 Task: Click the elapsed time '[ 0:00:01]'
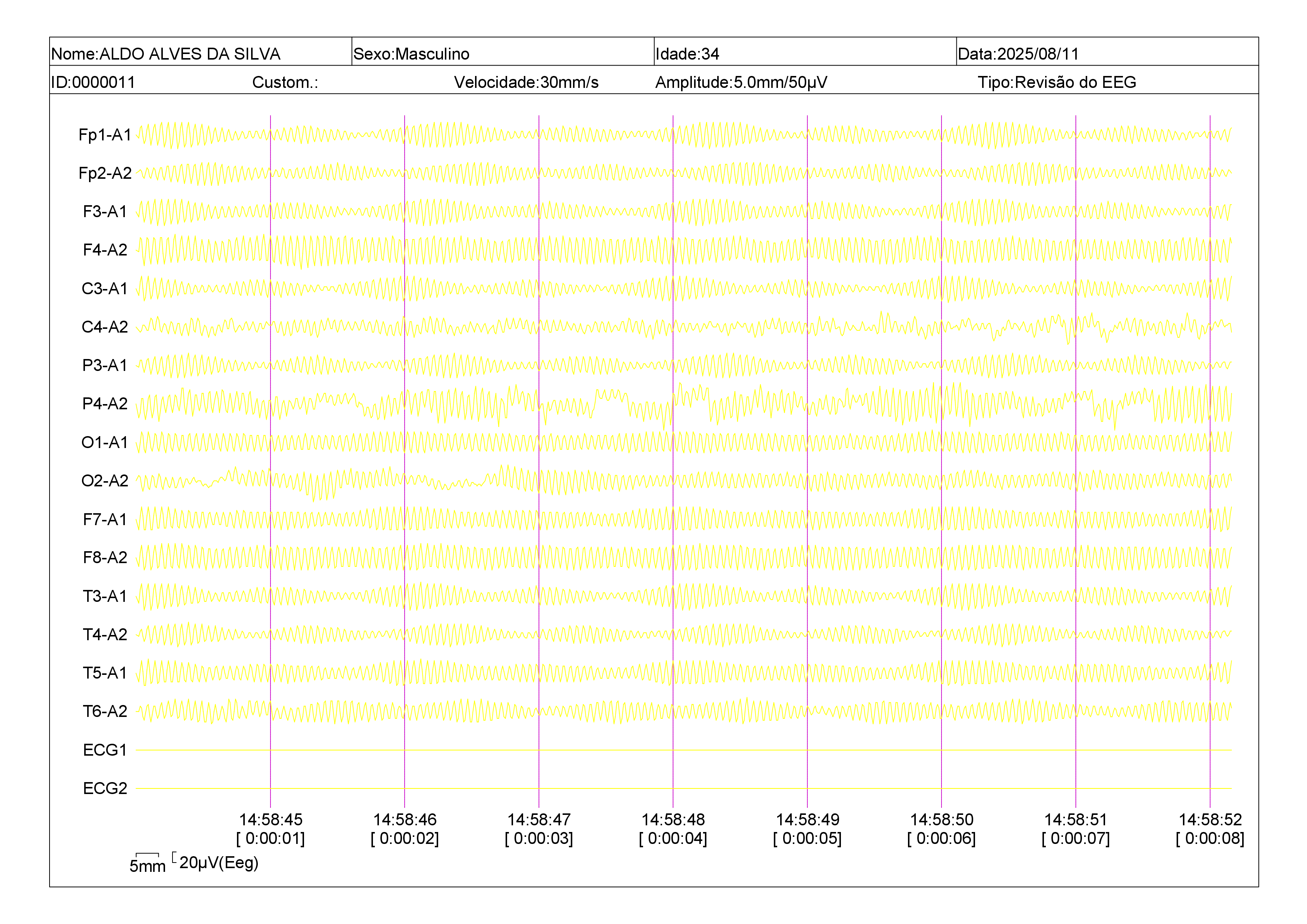tap(270, 838)
